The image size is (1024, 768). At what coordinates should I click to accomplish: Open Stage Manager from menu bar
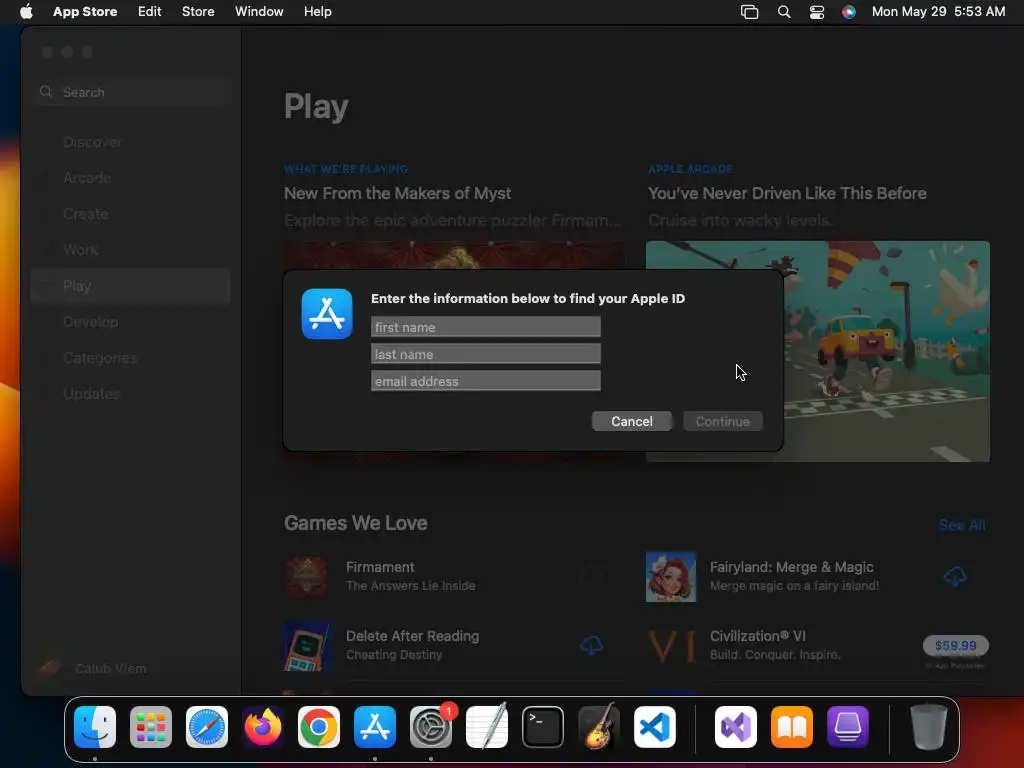[750, 12]
